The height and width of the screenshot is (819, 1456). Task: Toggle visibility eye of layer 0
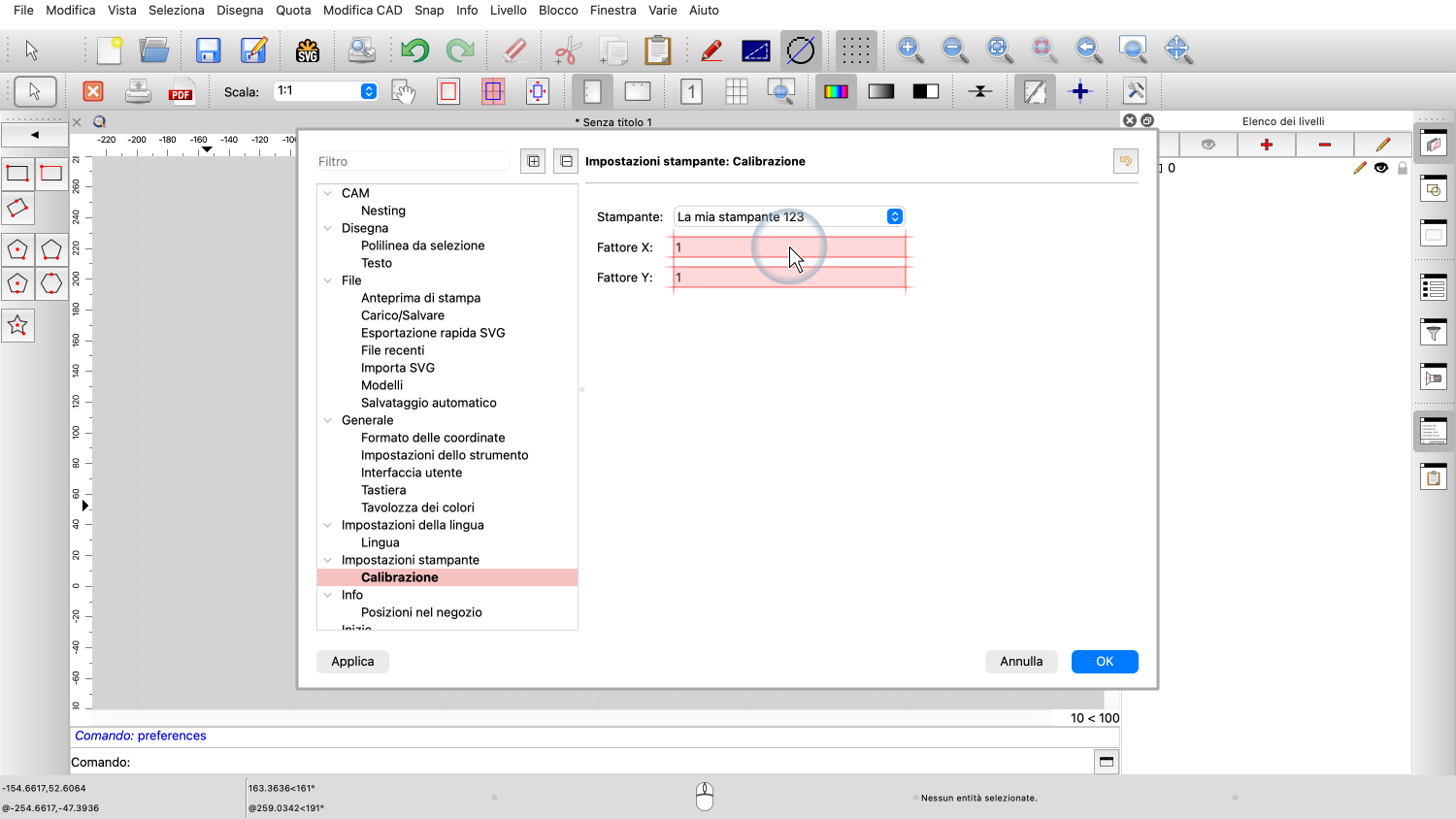(x=1381, y=168)
